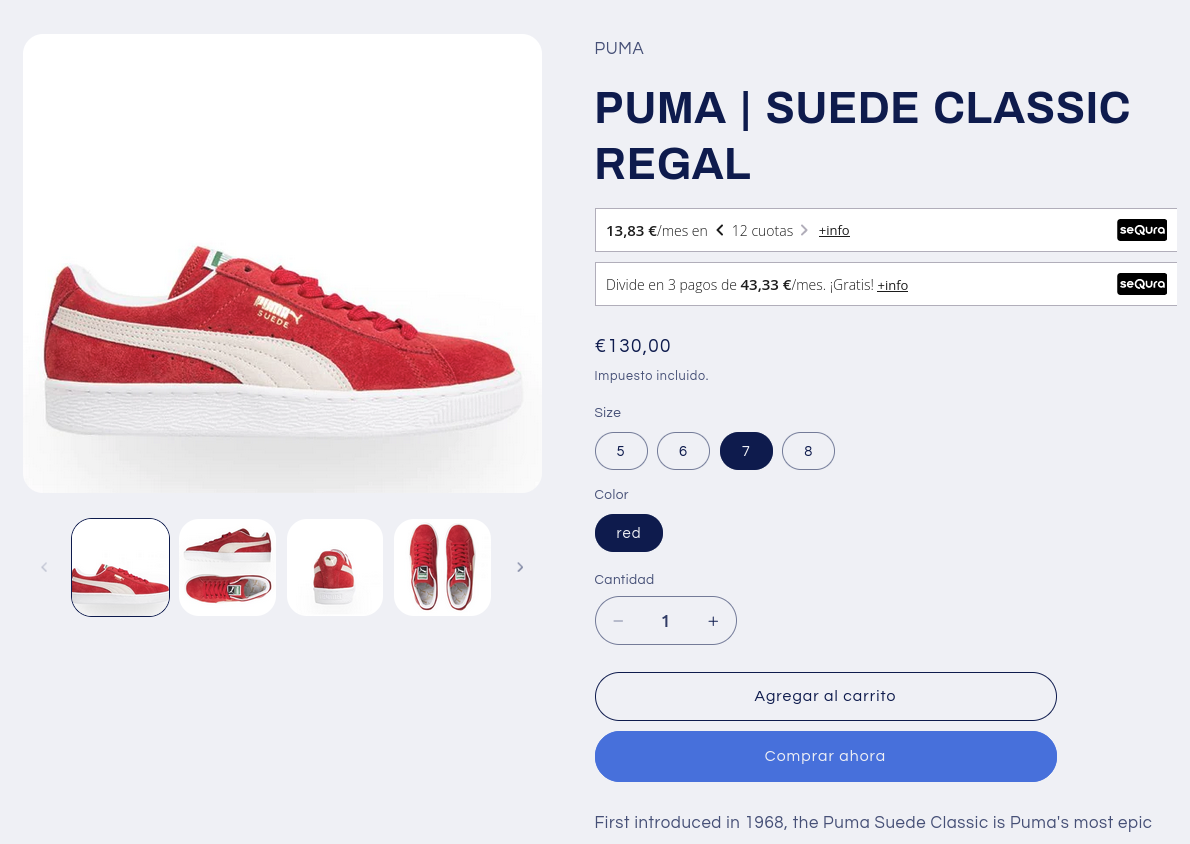
Task: Slide thumbnails to next with right arrow
Action: pos(520,567)
